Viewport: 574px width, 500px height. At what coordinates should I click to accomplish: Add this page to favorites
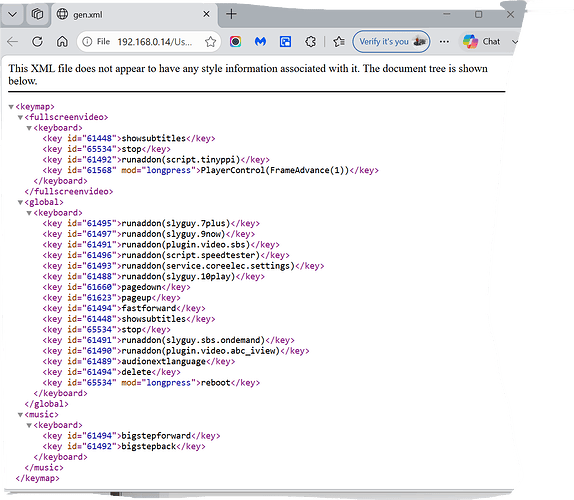(x=210, y=42)
